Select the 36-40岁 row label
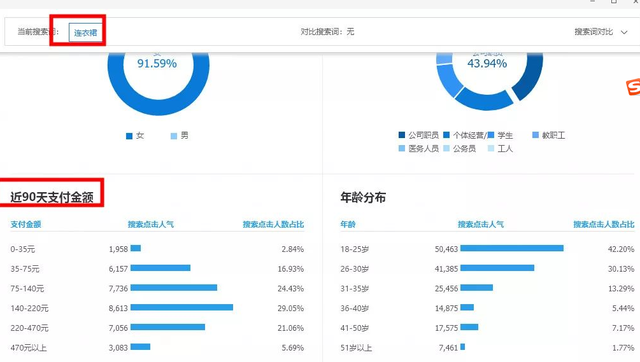 click(355, 308)
